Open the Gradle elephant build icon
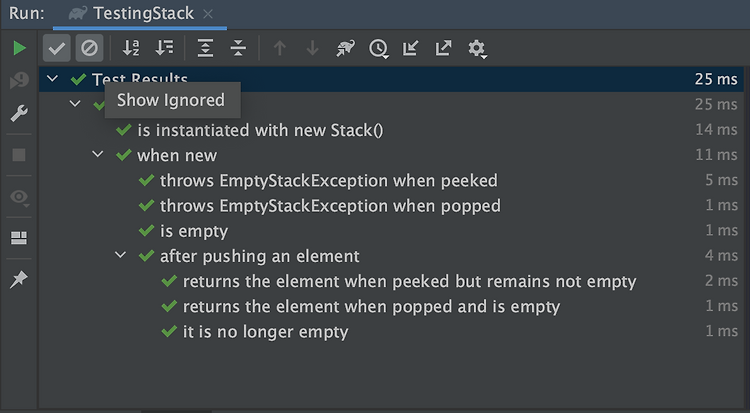The image size is (750, 413). pyautogui.click(x=345, y=48)
